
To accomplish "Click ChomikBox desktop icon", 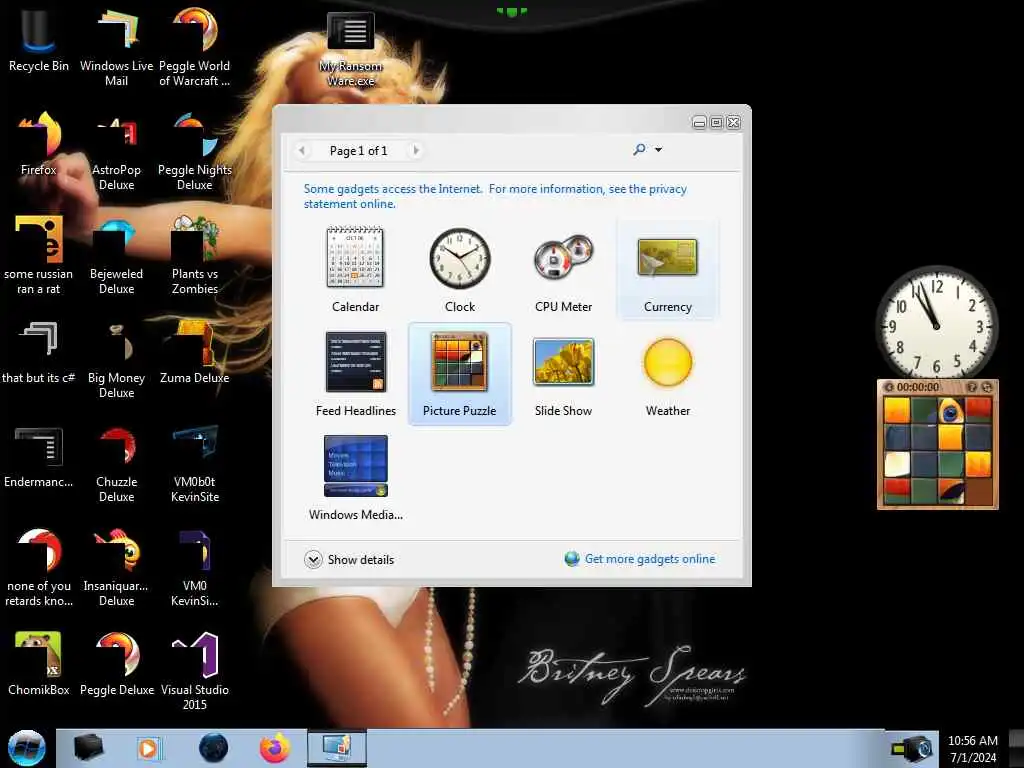I will [x=39, y=664].
